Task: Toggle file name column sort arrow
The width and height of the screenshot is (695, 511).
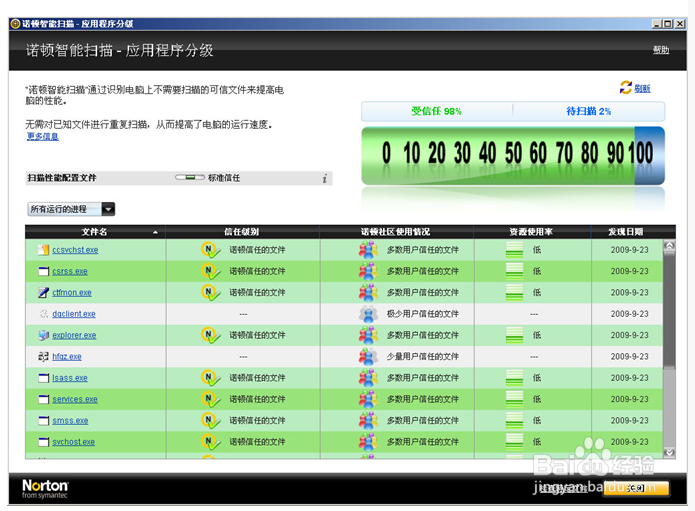Action: pyautogui.click(x=155, y=232)
